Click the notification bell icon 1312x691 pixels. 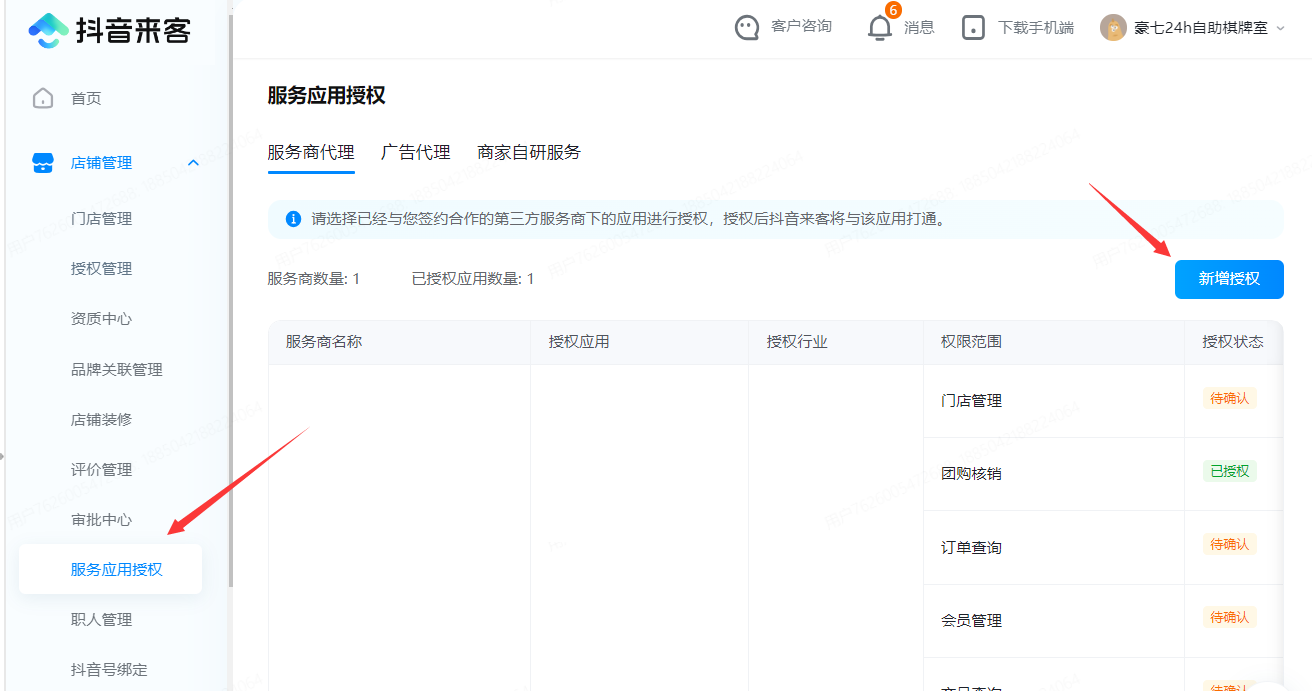(879, 28)
